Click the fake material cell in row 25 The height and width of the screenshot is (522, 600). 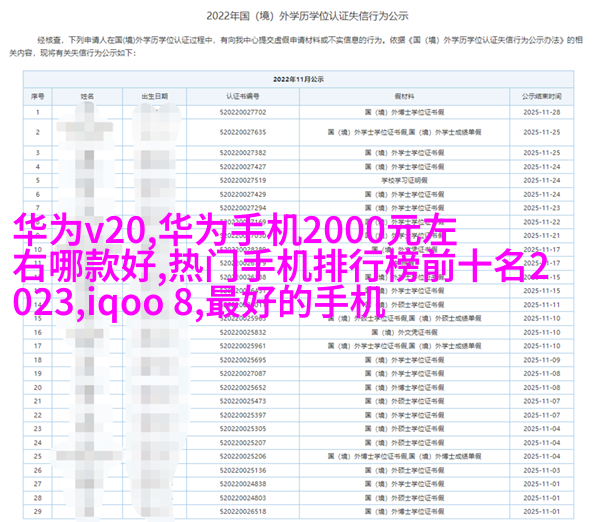tap(404, 456)
